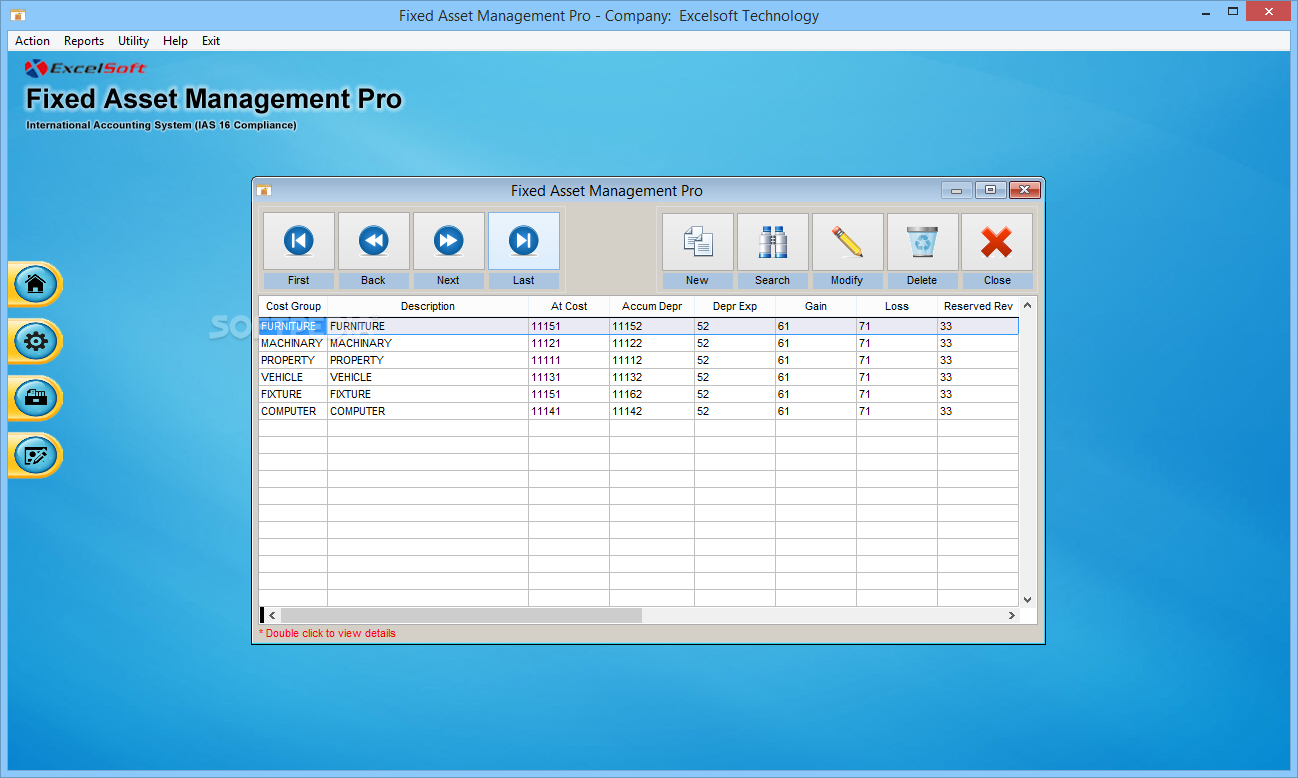1298x778 pixels.
Task: Click the New label button
Action: (x=698, y=280)
